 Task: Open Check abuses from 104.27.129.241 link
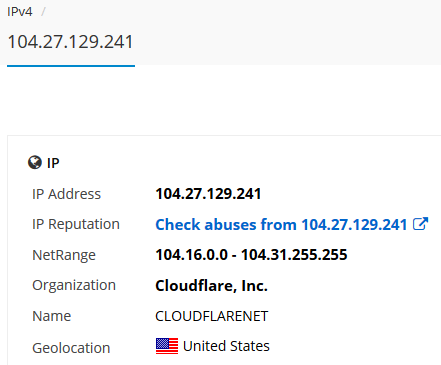pyautogui.click(x=281, y=224)
